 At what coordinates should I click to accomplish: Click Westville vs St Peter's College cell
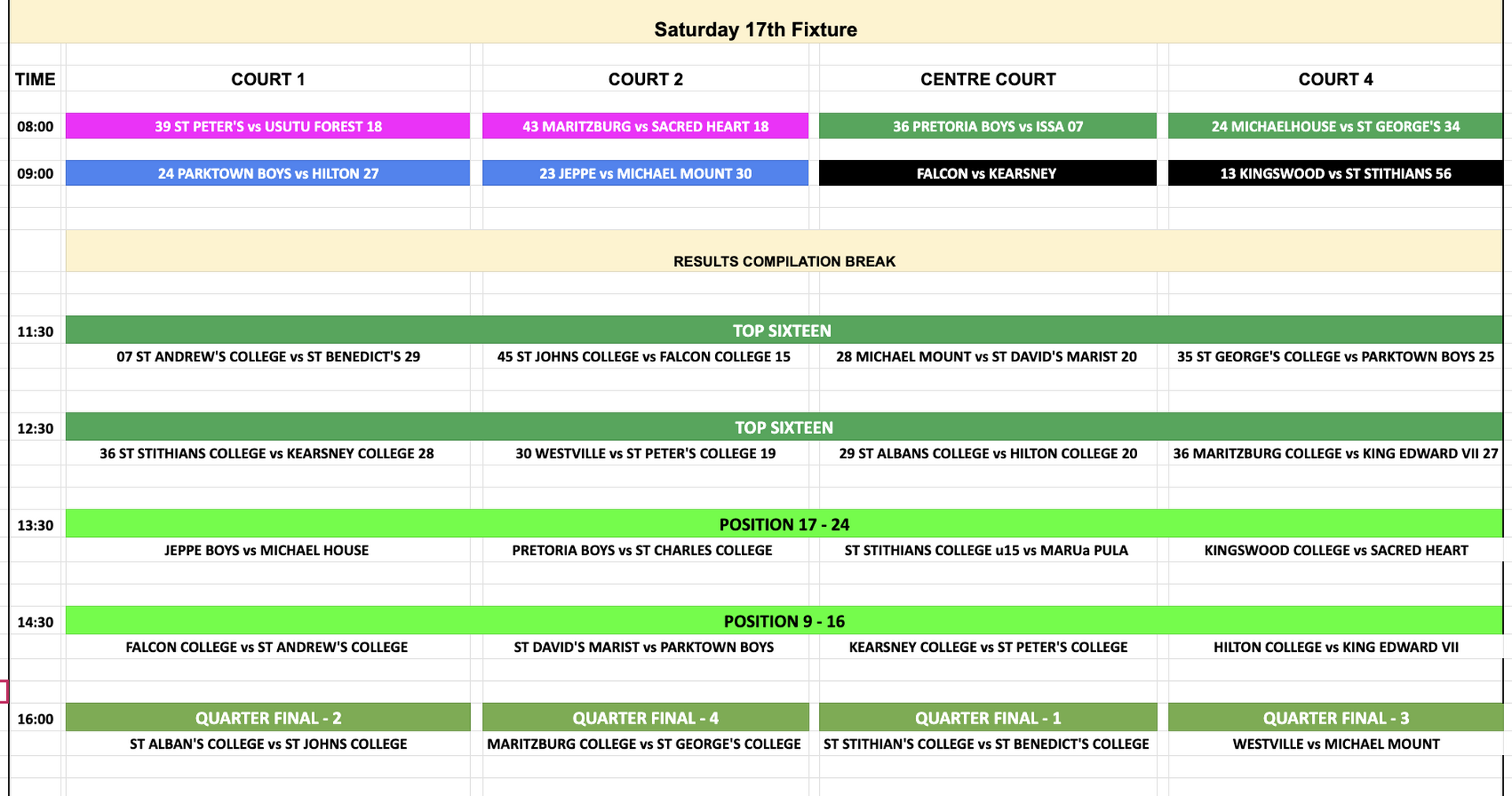[x=645, y=454]
